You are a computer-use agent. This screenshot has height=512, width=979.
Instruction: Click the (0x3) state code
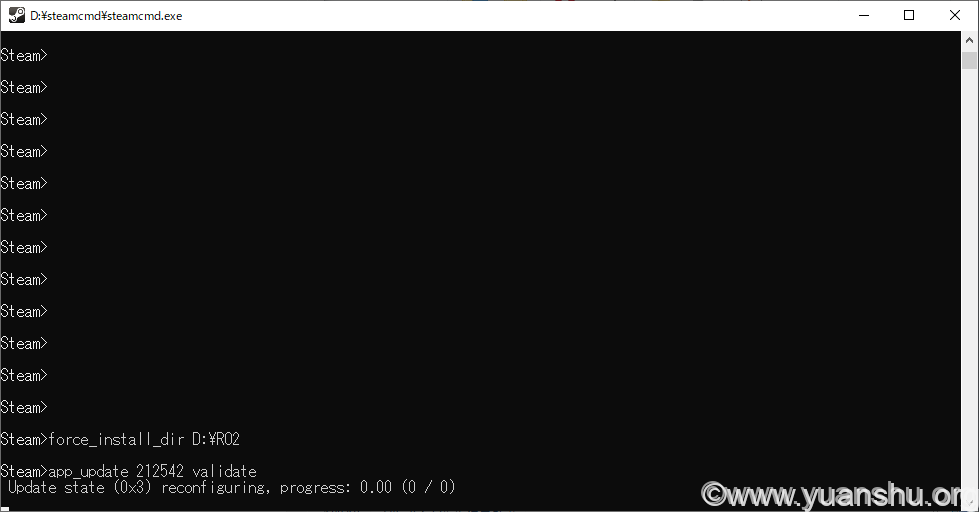point(132,487)
